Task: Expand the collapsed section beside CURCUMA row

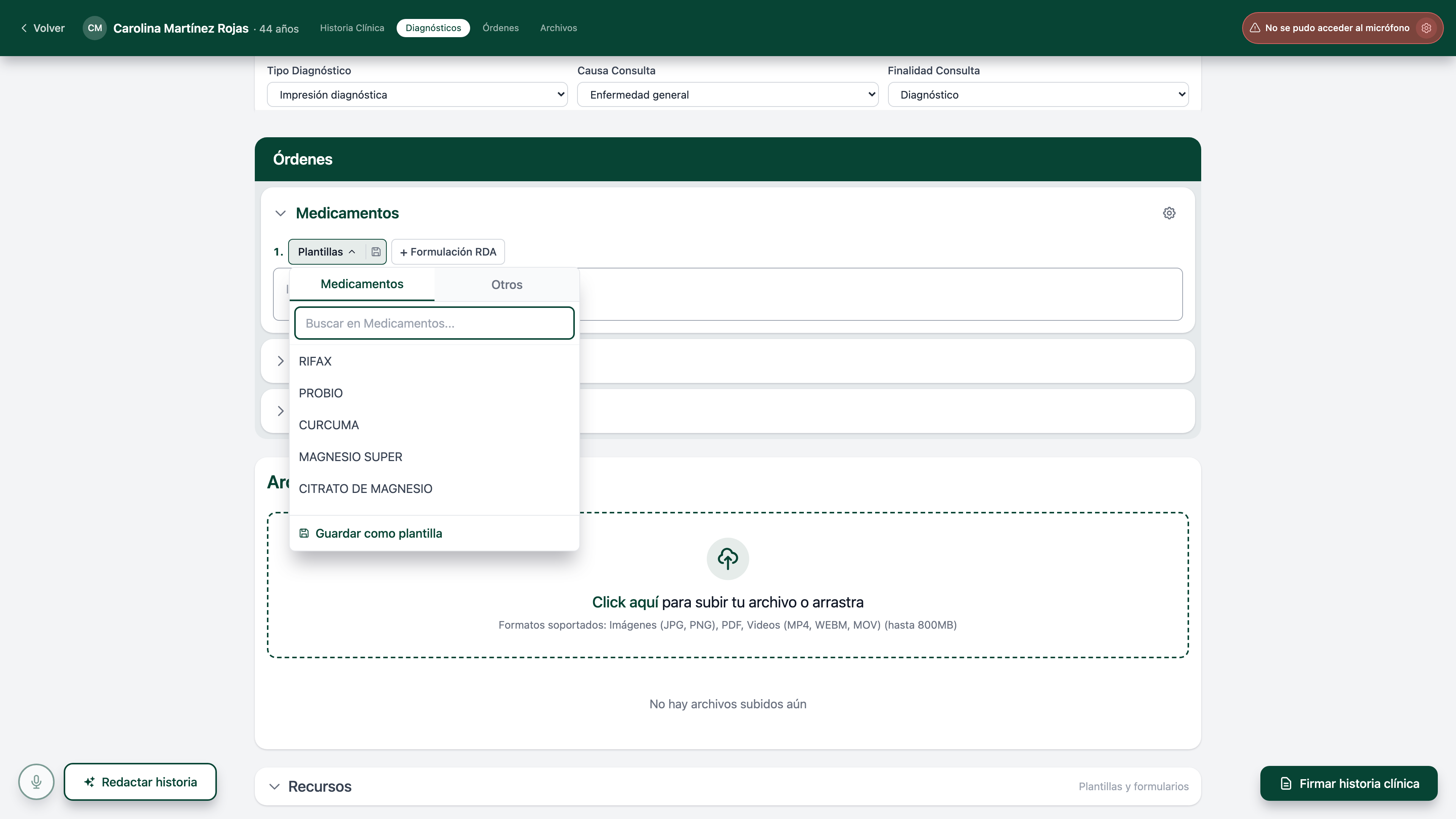Action: [x=280, y=411]
